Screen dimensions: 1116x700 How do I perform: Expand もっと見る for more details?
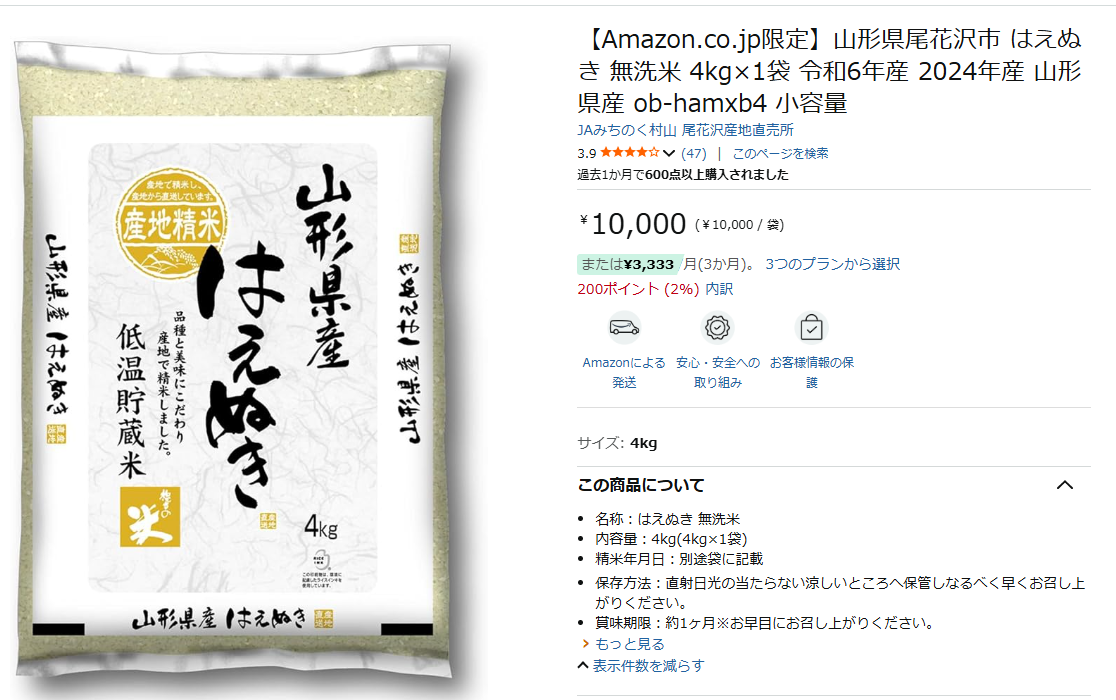629,644
